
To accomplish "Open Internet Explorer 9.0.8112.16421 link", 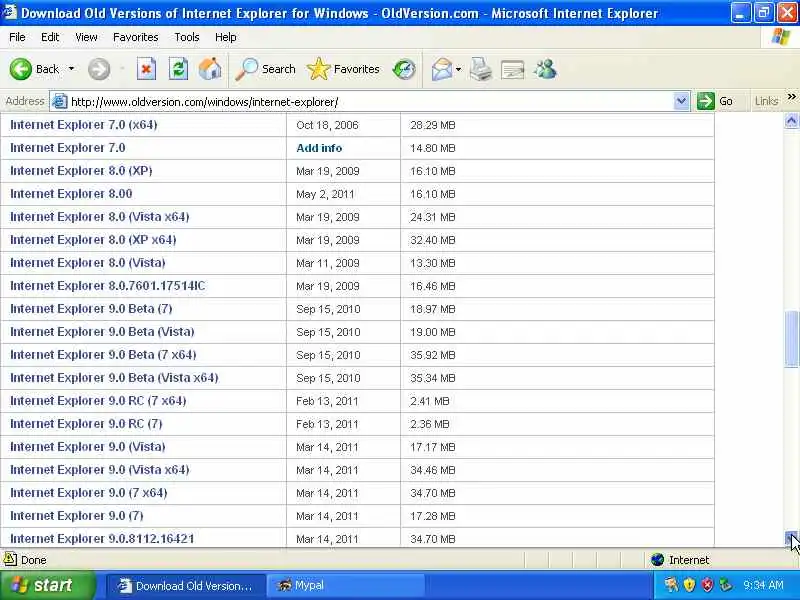I will coord(102,538).
